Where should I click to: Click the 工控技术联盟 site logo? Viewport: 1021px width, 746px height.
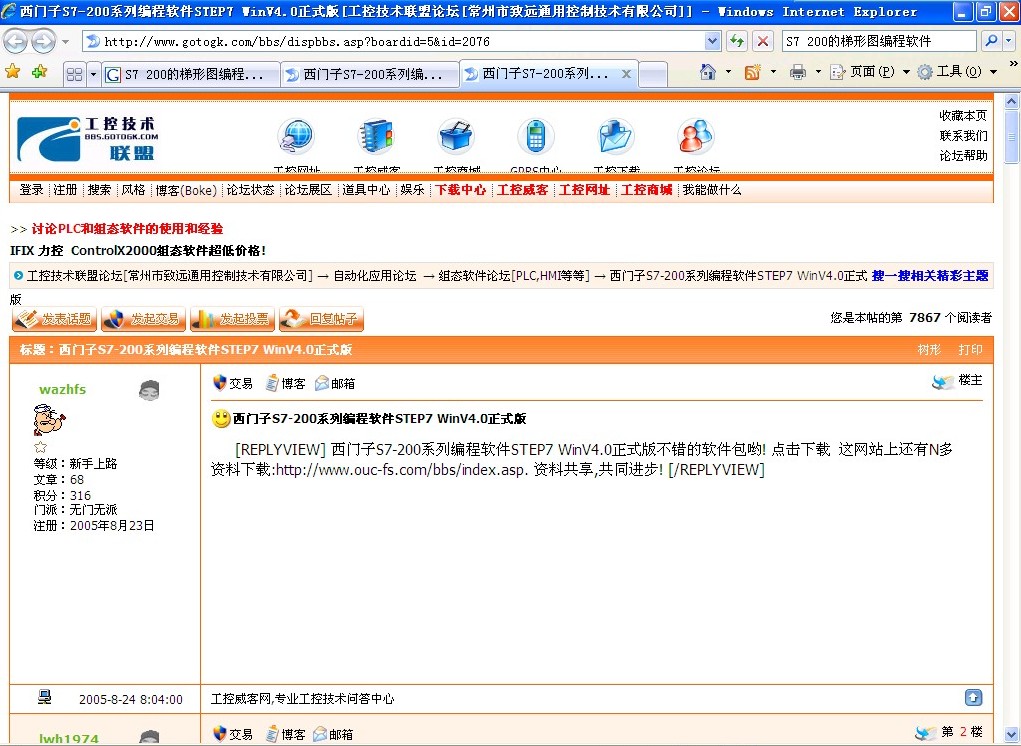[x=88, y=139]
